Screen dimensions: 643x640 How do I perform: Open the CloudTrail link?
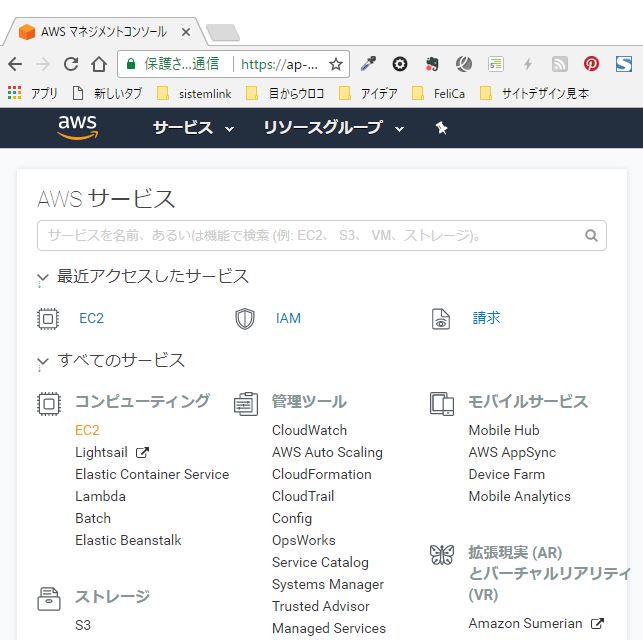click(303, 496)
